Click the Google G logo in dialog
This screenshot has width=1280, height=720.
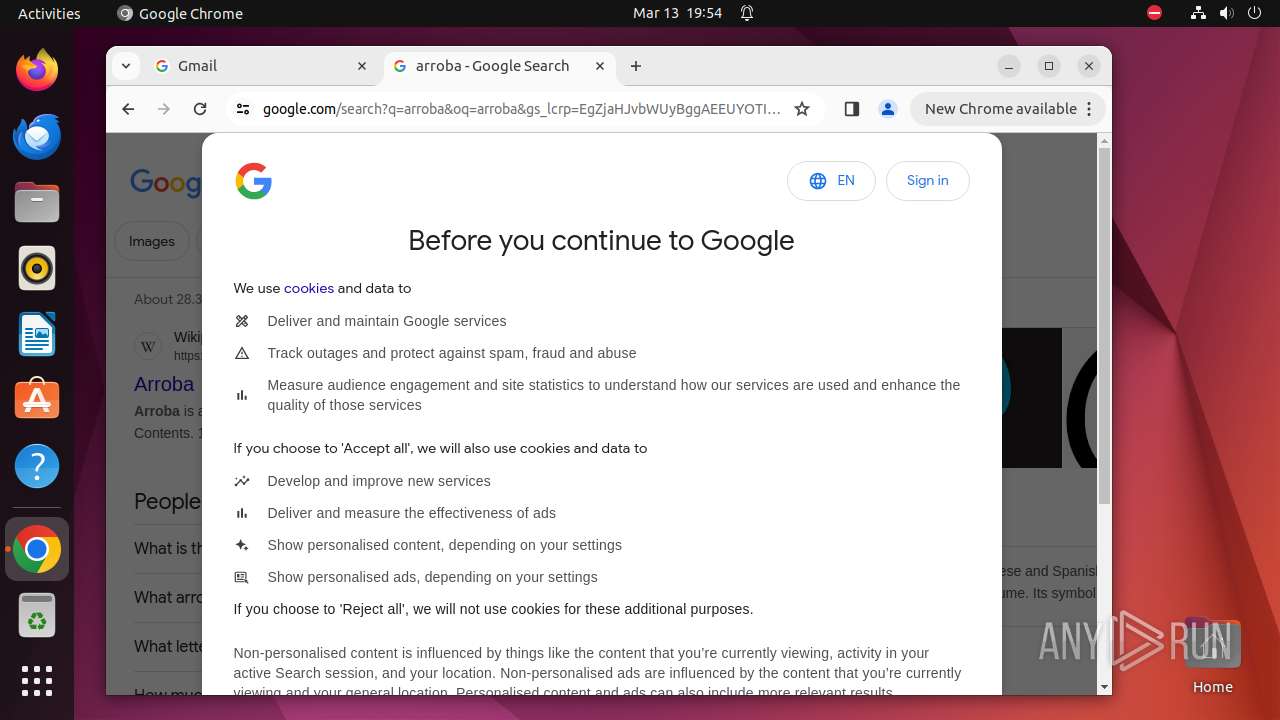[254, 181]
